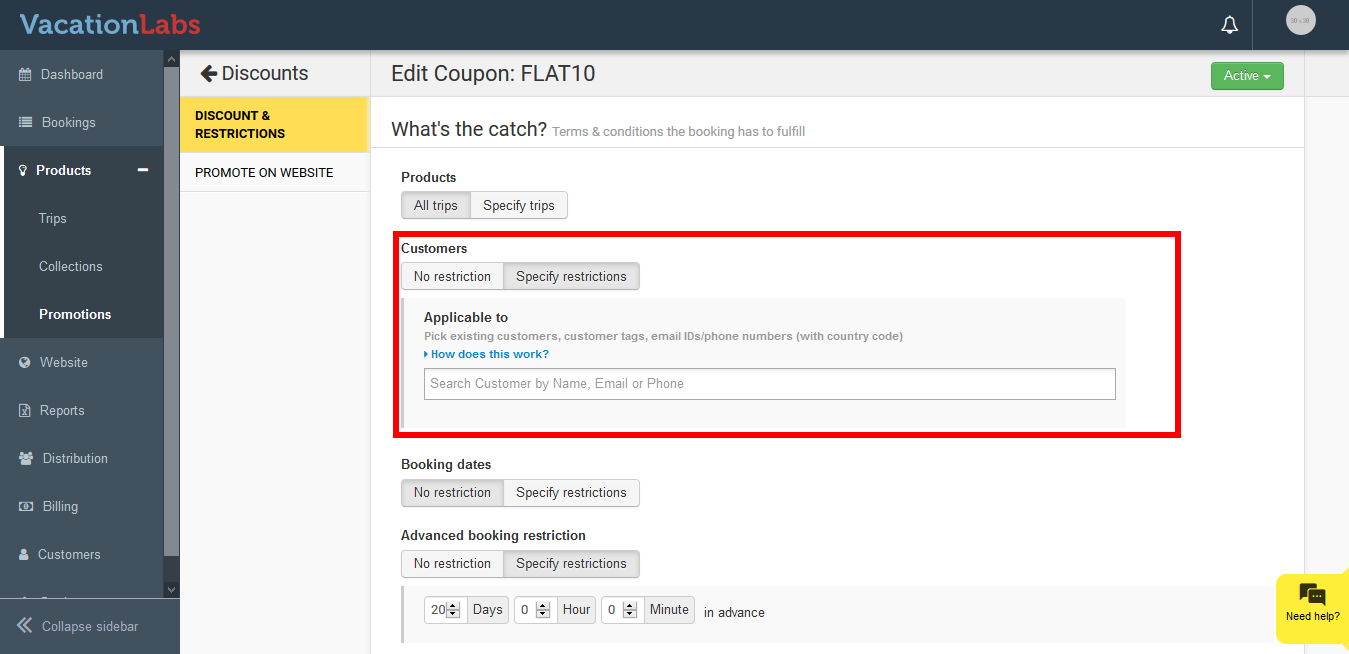Viewport: 1349px width, 654px height.
Task: Click the Dashboard calendar icon in sidebar
Action: (x=25, y=75)
